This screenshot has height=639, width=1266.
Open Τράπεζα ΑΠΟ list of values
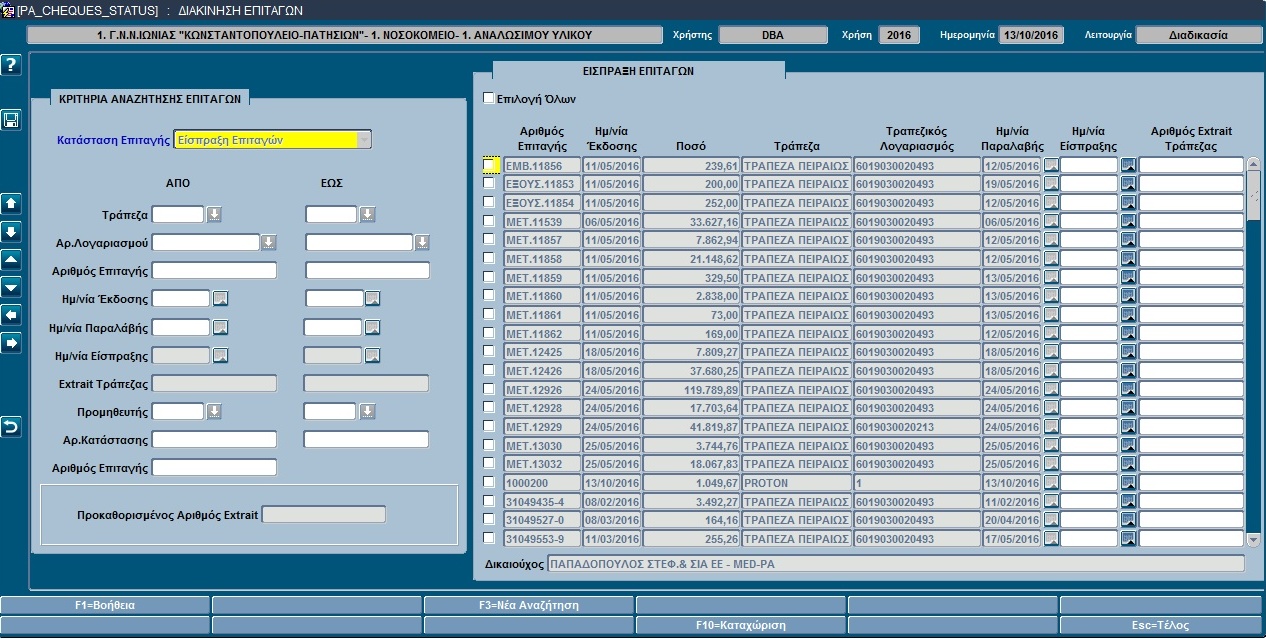214,214
